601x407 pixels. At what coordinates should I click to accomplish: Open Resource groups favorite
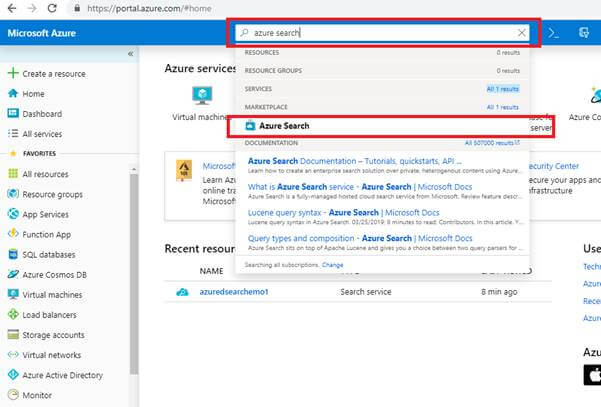pyautogui.click(x=53, y=194)
